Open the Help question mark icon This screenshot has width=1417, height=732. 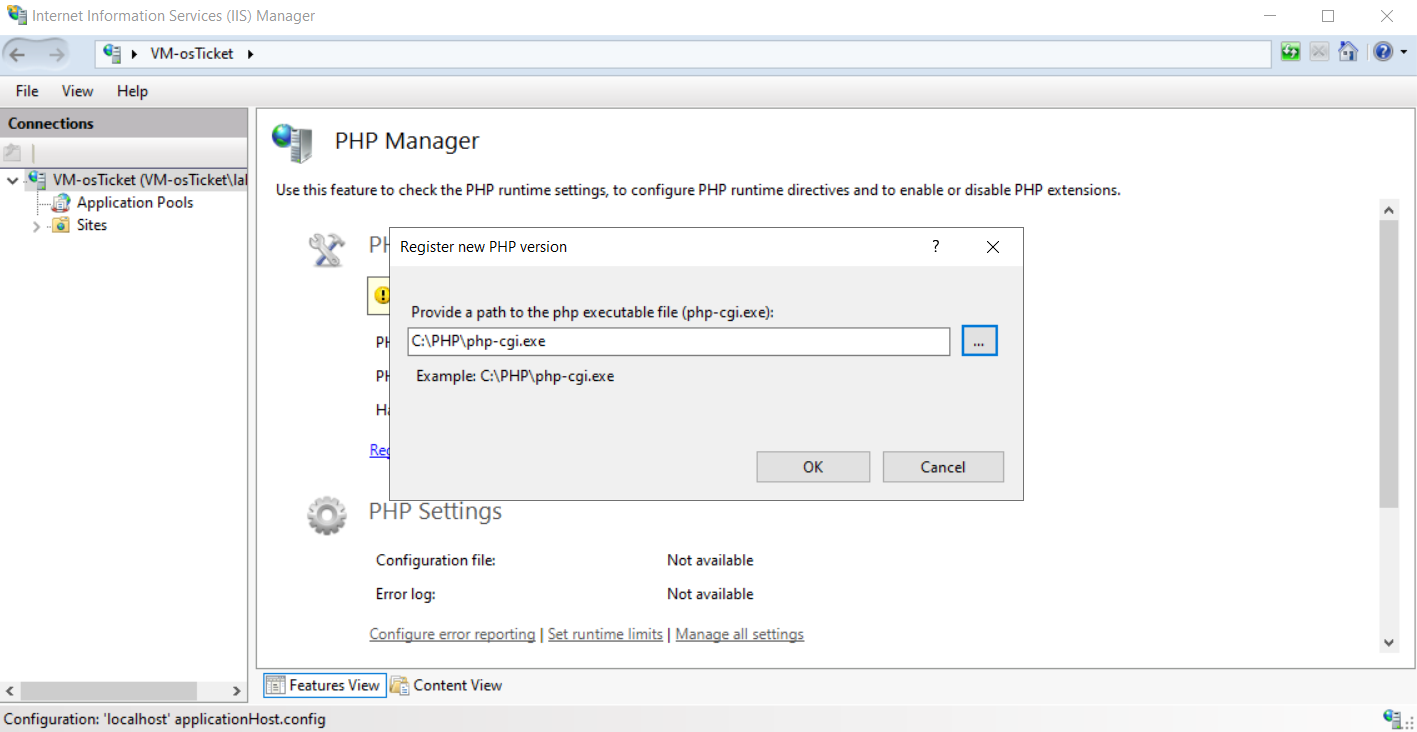click(1383, 52)
